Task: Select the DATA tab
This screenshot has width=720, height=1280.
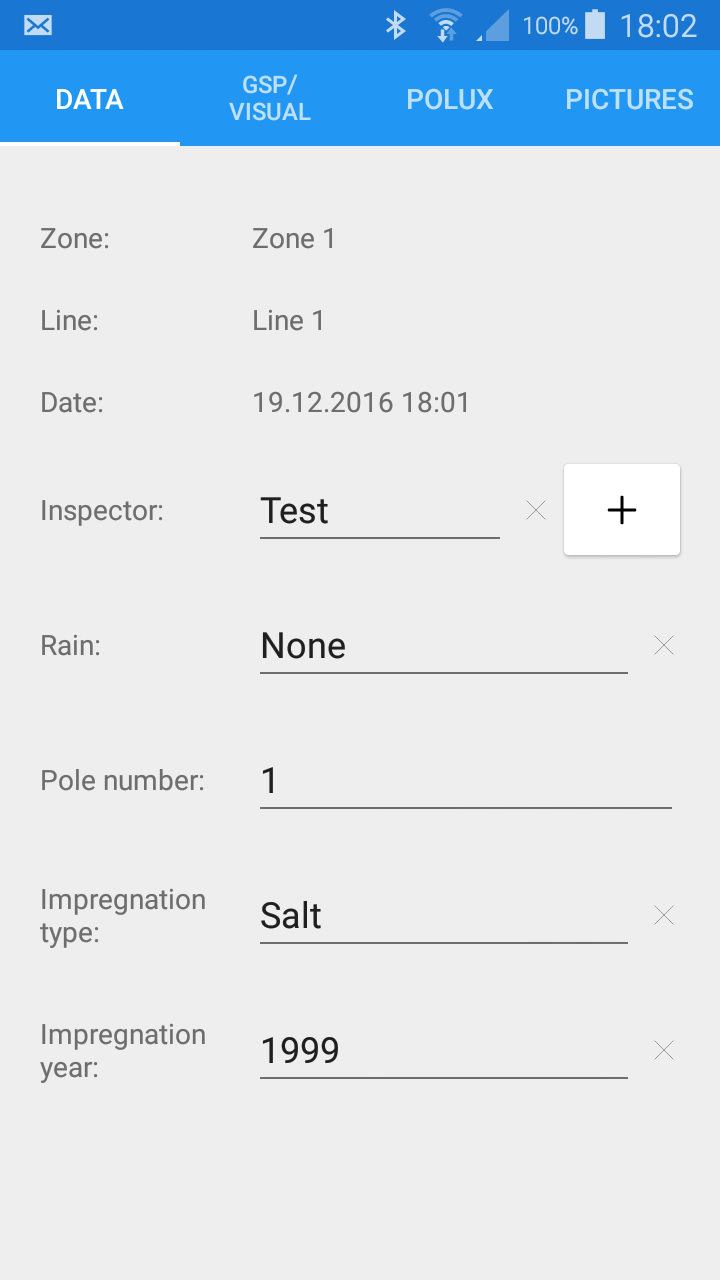Action: 90,99
